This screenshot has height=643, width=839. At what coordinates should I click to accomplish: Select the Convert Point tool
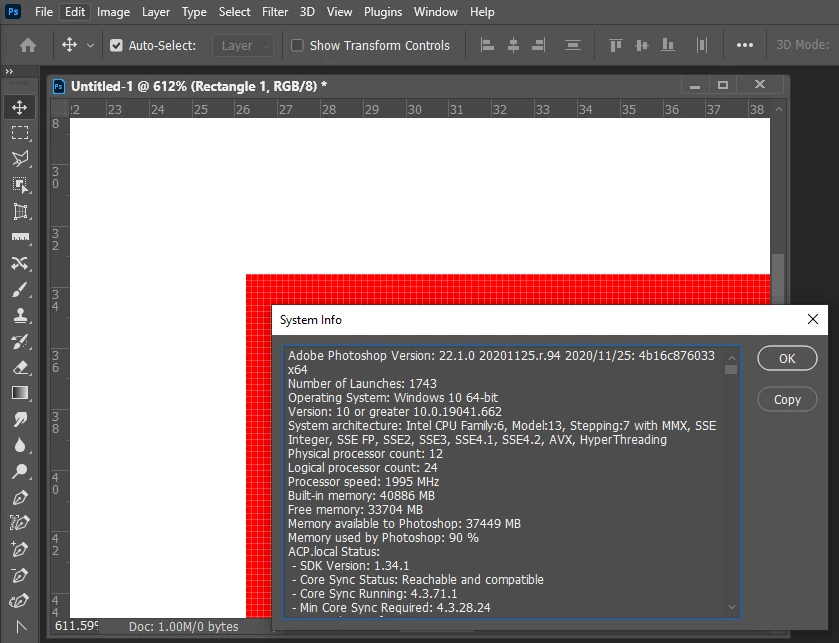[x=21, y=626]
